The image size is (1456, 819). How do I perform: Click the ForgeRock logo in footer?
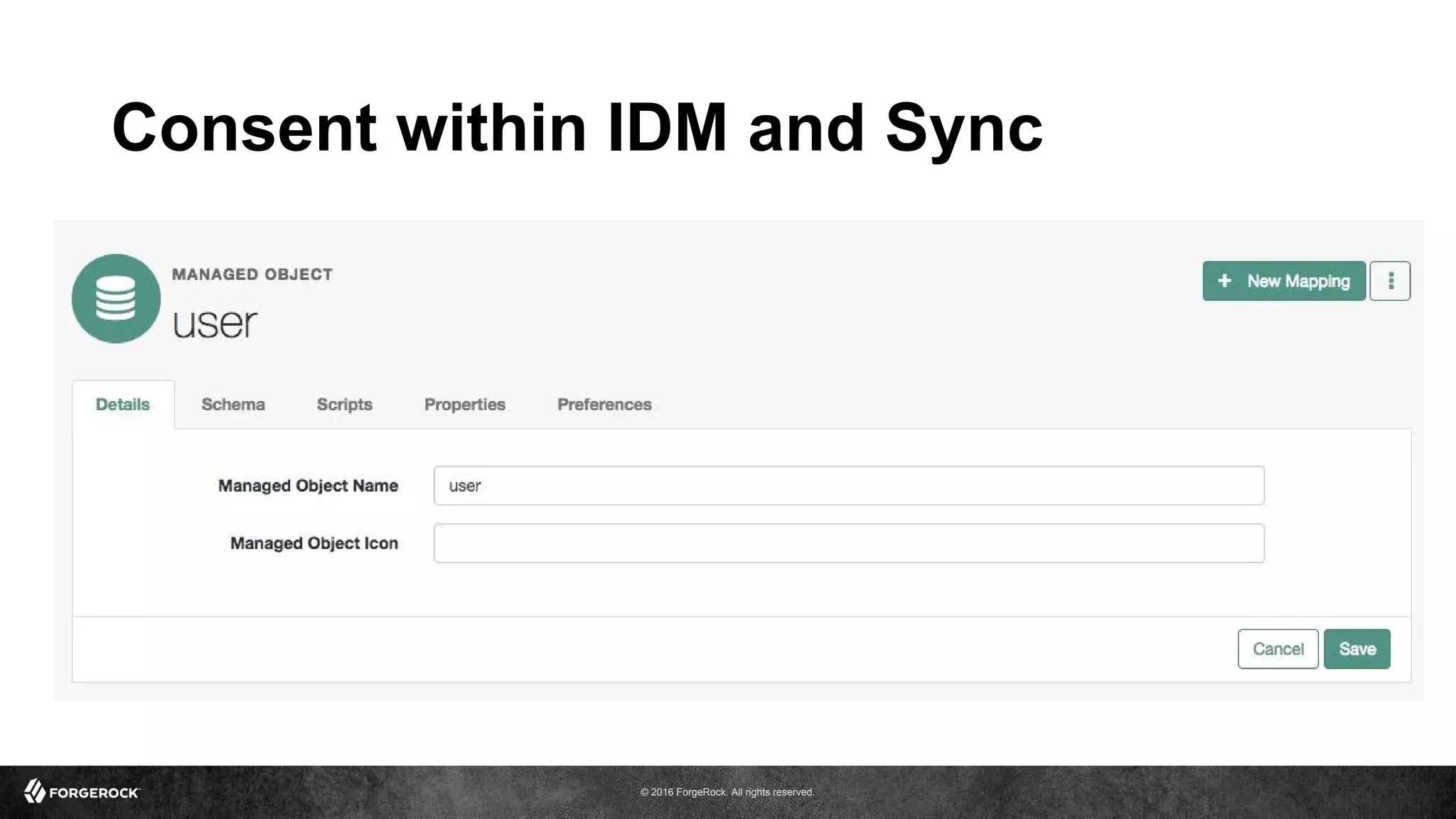pos(82,791)
